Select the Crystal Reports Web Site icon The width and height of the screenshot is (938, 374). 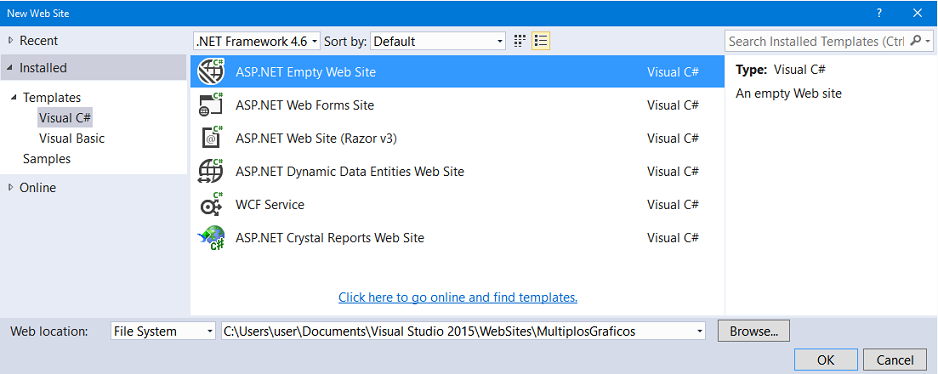click(211, 238)
